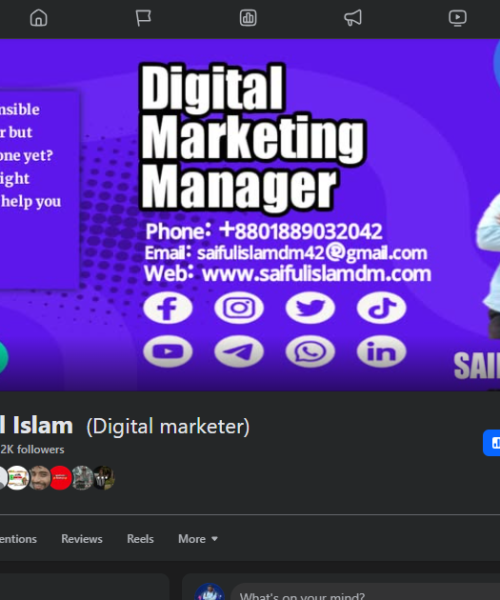Go to the Facebook Home icon
Image resolution: width=500 pixels, height=600 pixels.
click(39, 18)
